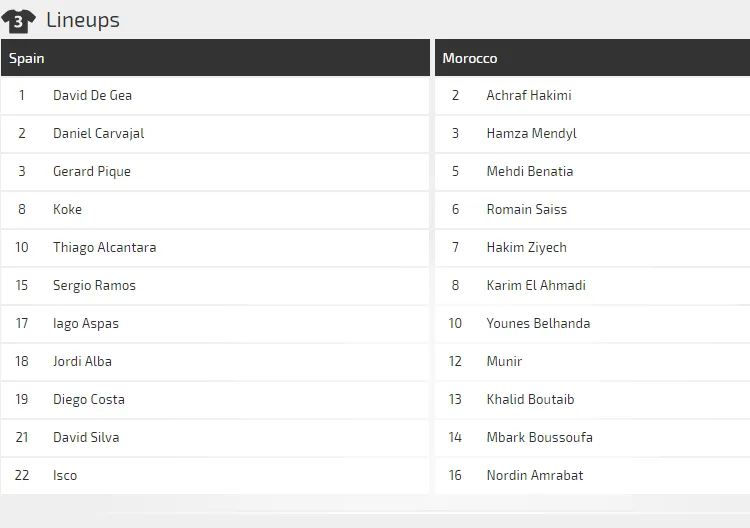This screenshot has width=750, height=528.
Task: Open Hamza Mendyl's player entry
Action: (531, 134)
